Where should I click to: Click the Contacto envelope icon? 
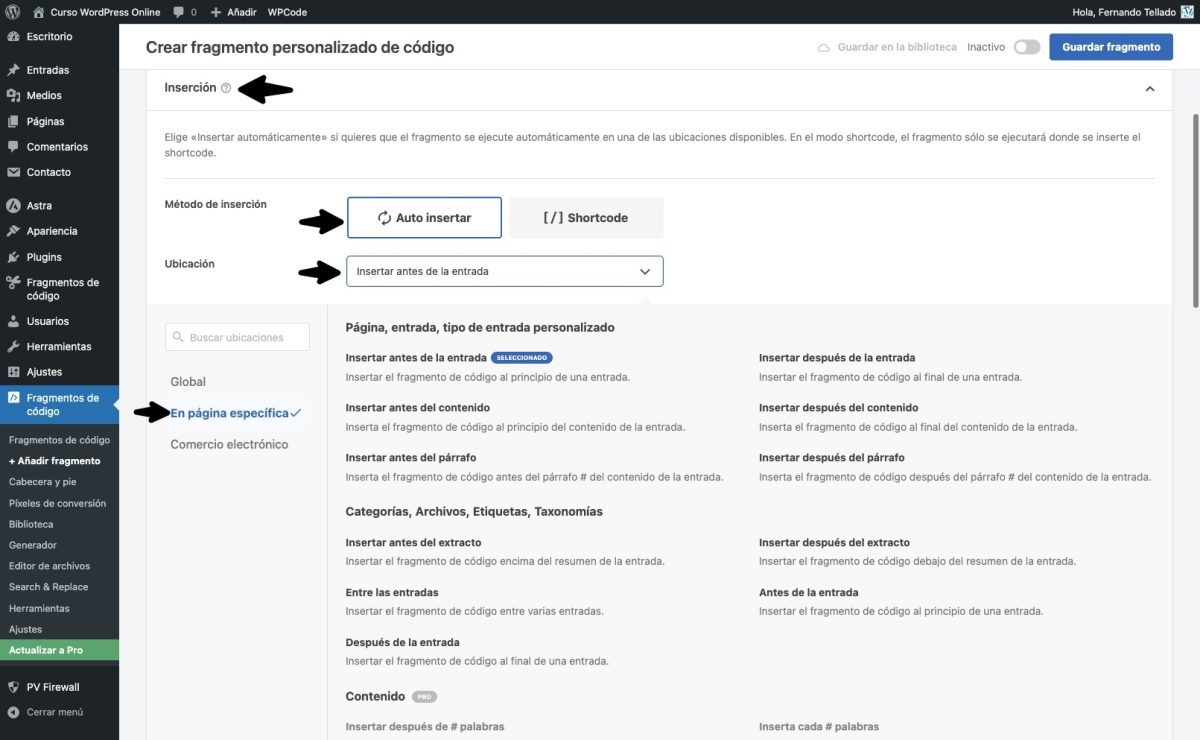(13, 172)
